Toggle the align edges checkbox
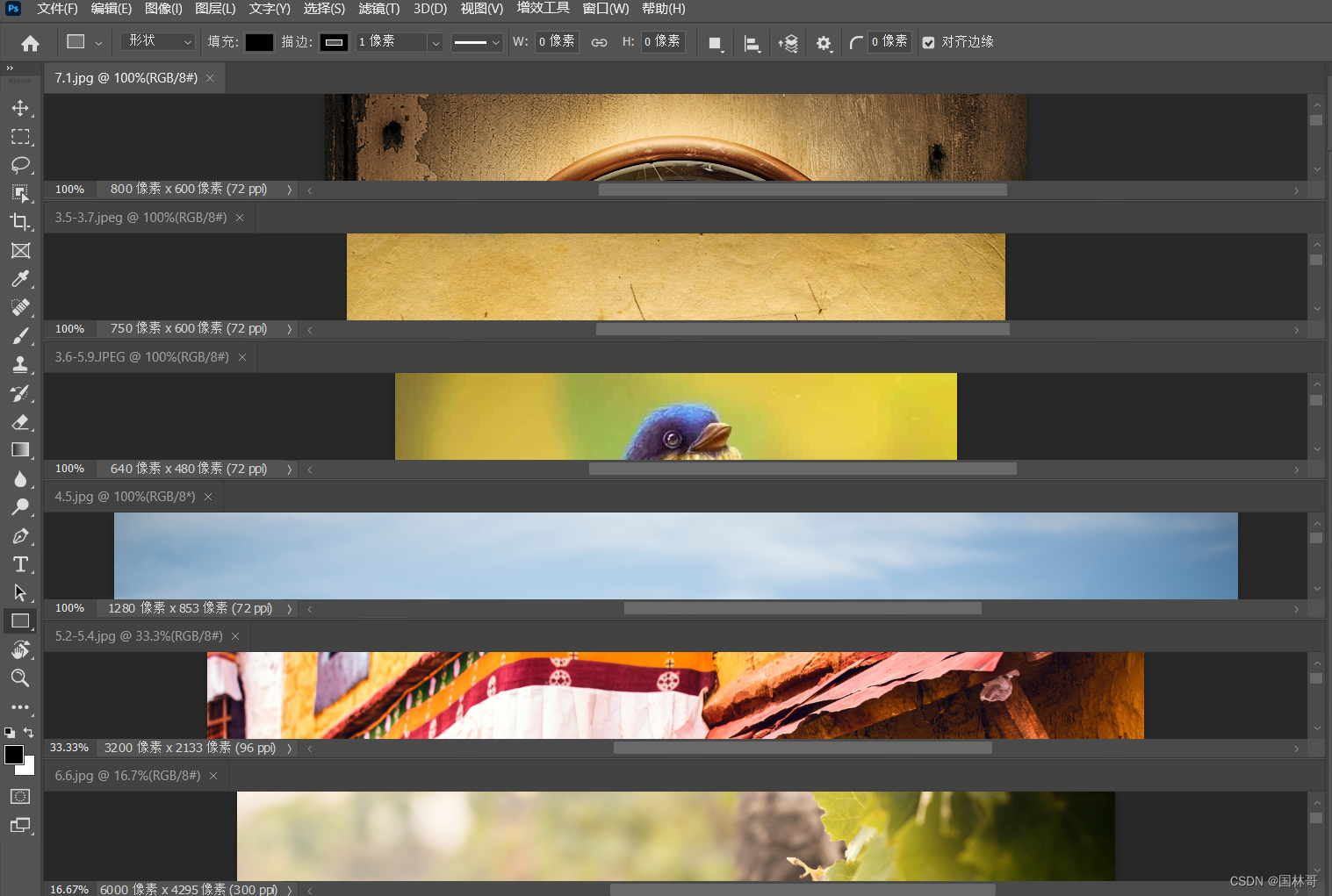 coord(929,42)
